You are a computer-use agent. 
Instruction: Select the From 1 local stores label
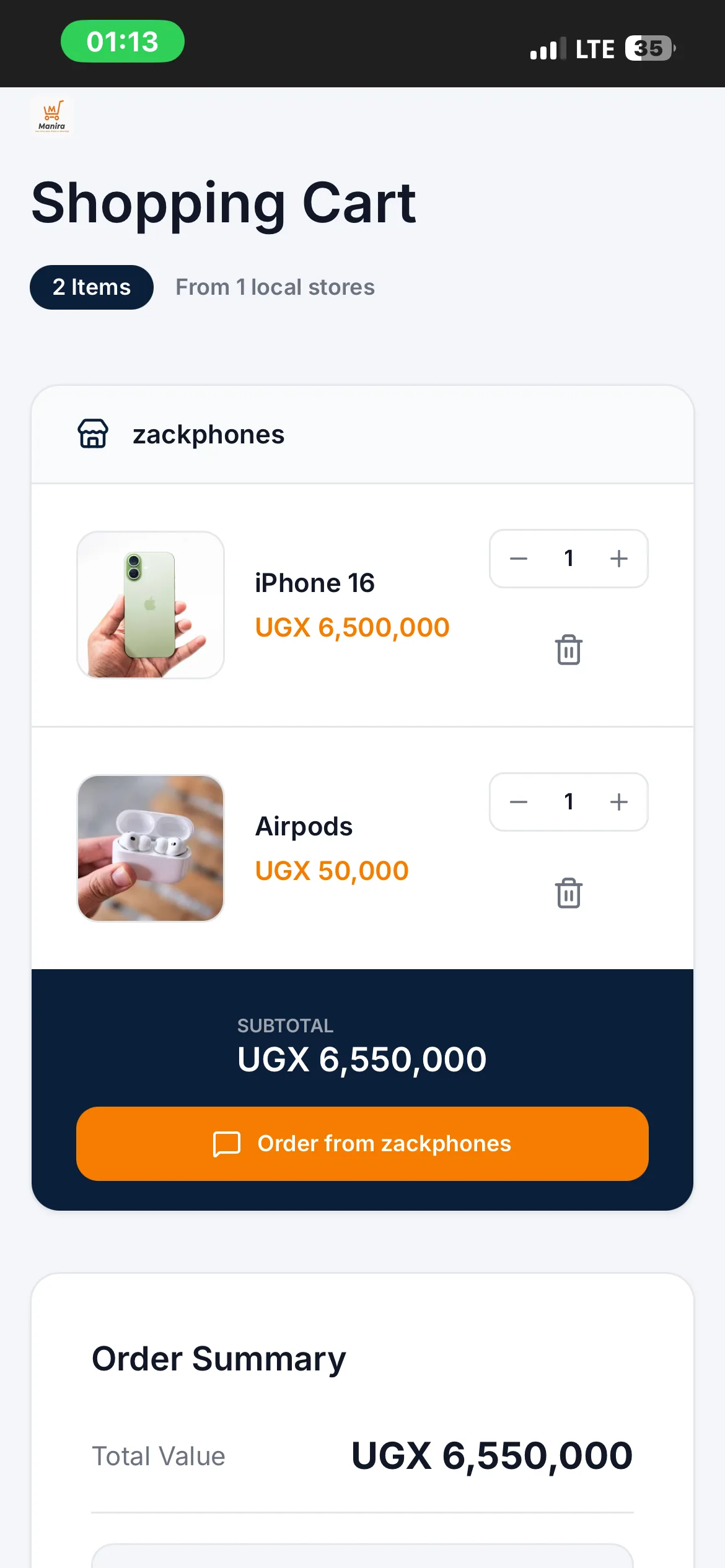coord(275,287)
